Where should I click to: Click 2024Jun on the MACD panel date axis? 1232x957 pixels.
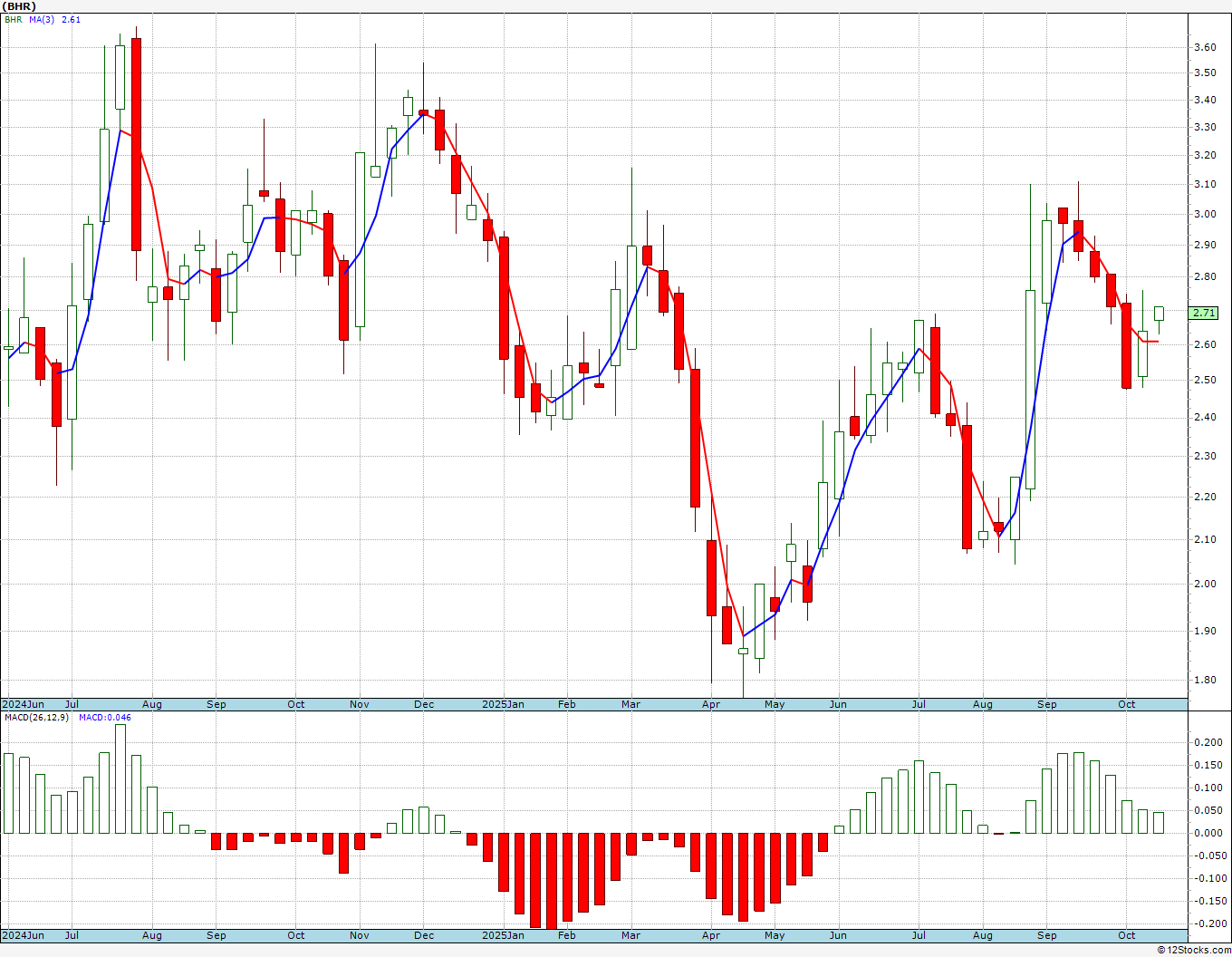[x=23, y=935]
